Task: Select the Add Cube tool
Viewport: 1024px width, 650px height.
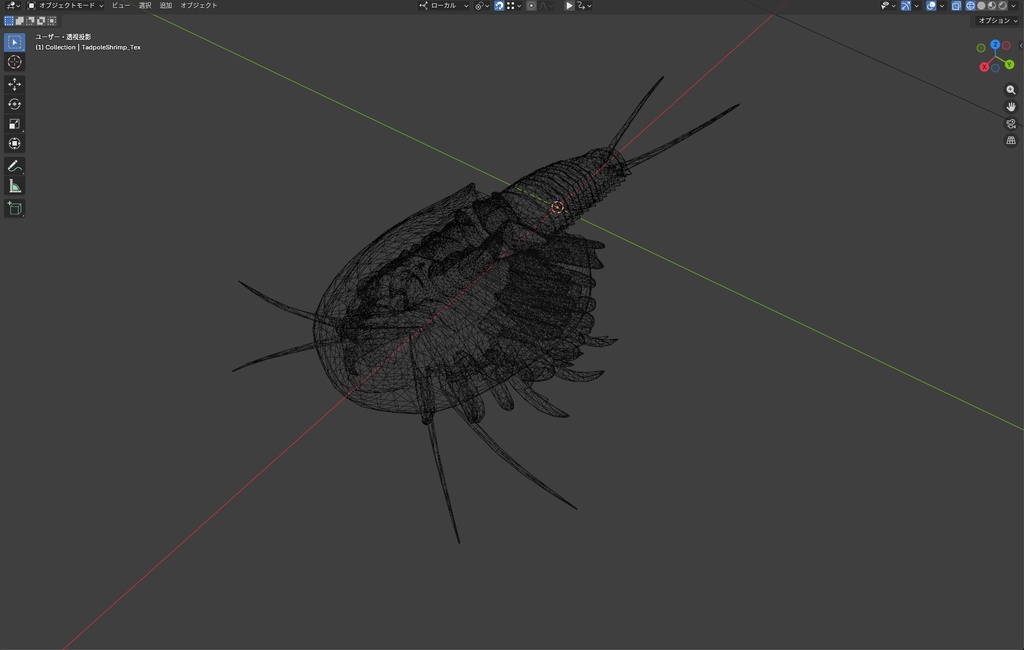Action: click(x=14, y=208)
